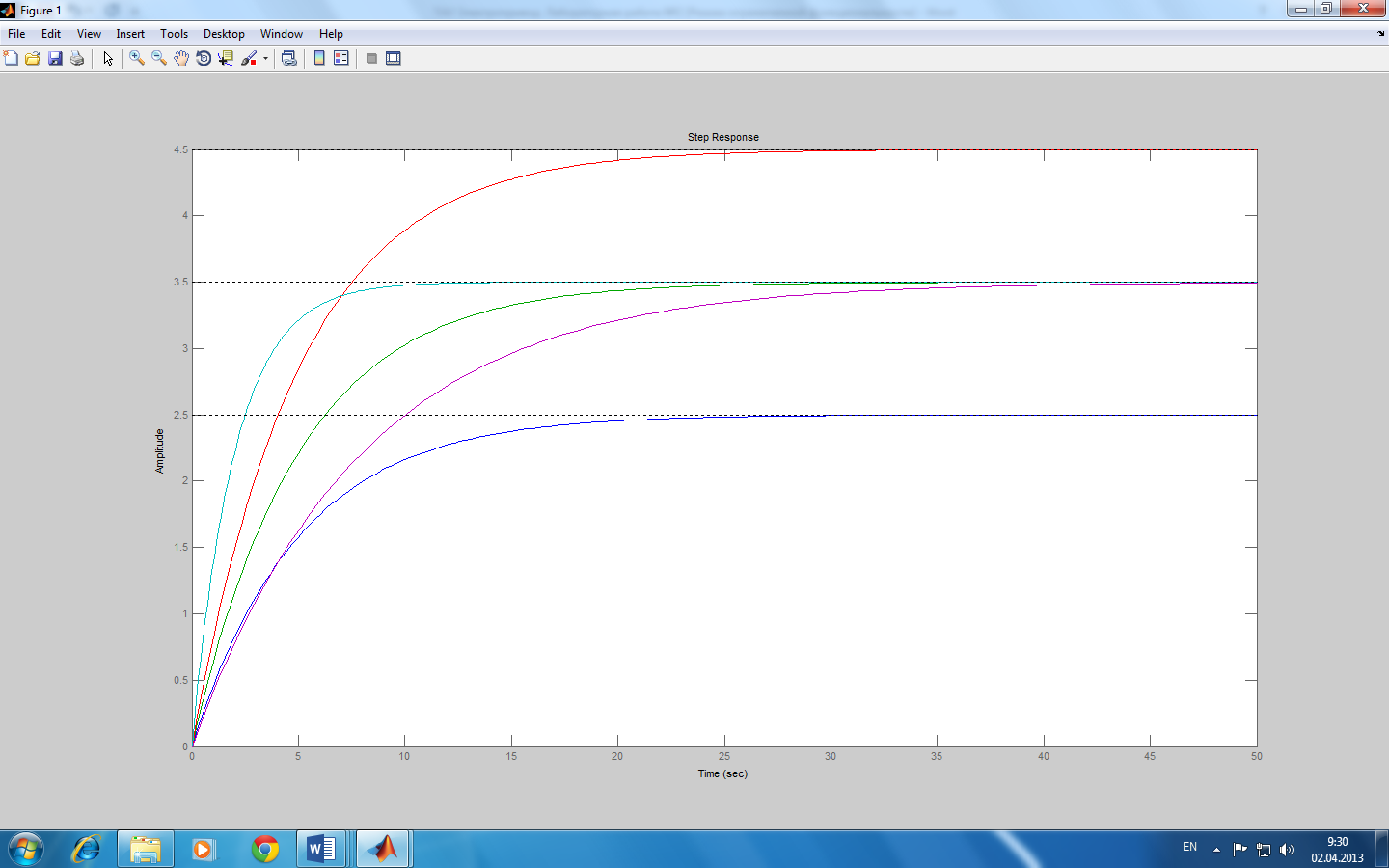Viewport: 1389px width, 868px height.
Task: Launch Internet Explorer from the taskbar
Action: pyautogui.click(x=87, y=849)
